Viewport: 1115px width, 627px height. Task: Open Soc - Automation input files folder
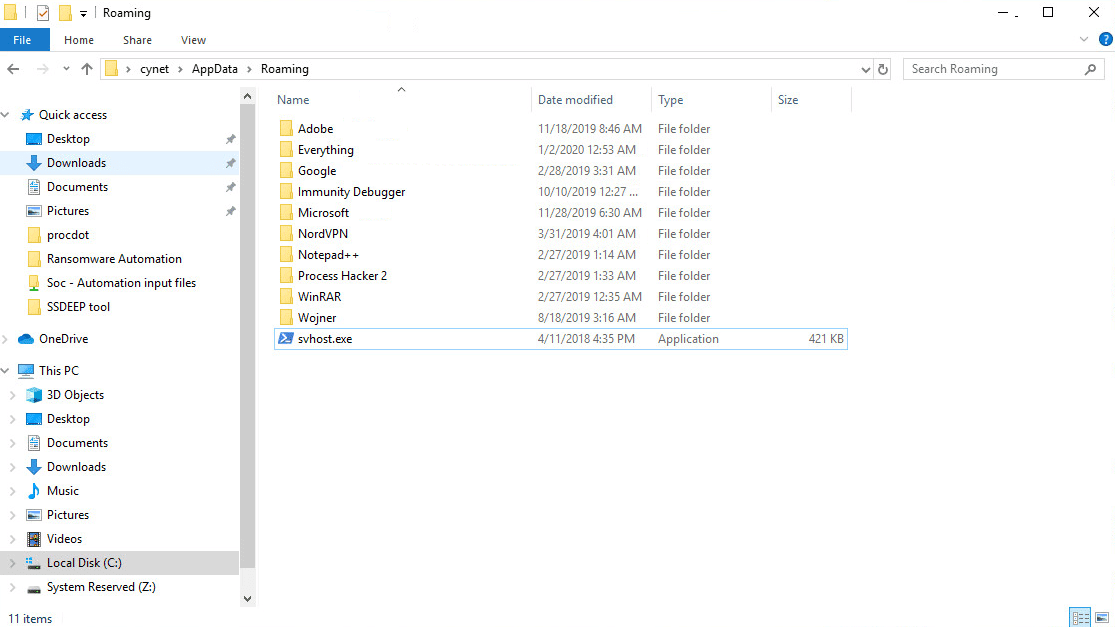coord(121,283)
